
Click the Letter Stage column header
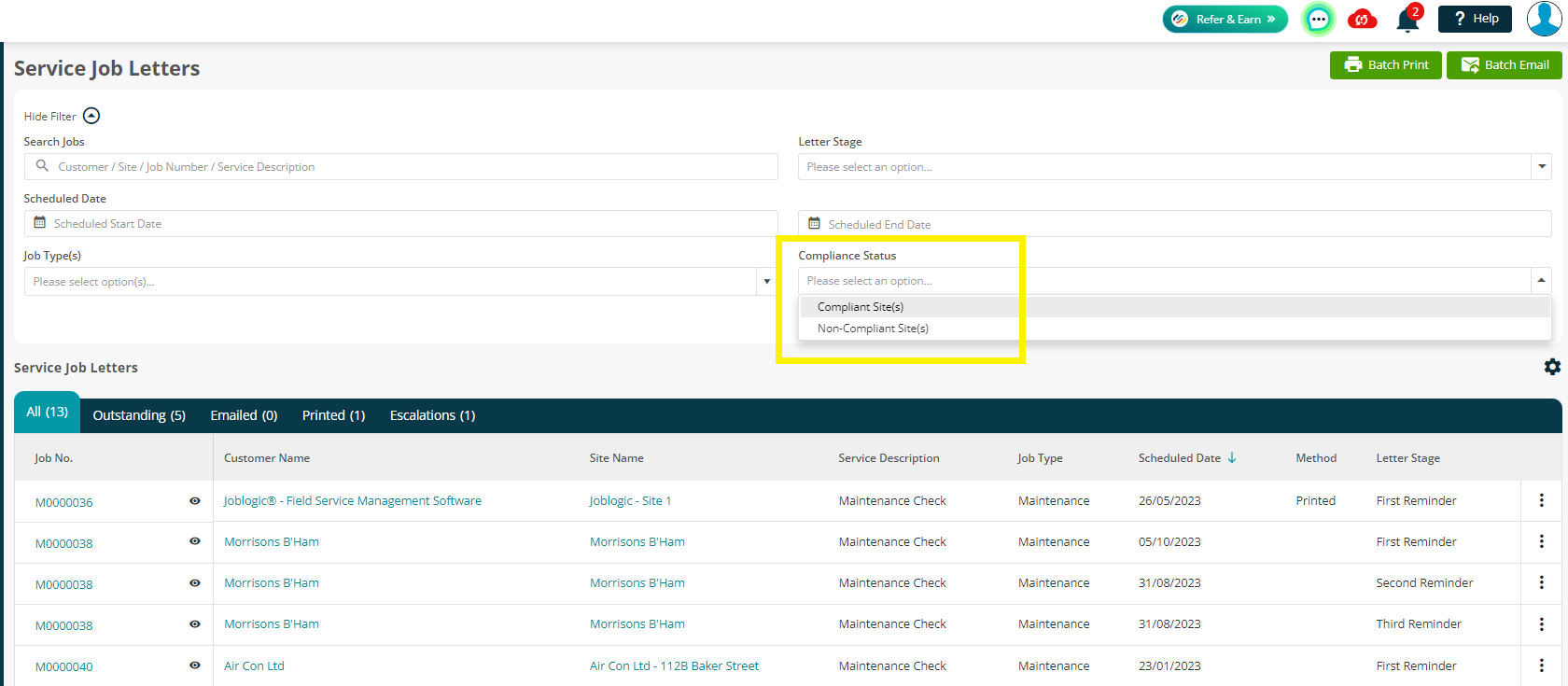point(1407,458)
